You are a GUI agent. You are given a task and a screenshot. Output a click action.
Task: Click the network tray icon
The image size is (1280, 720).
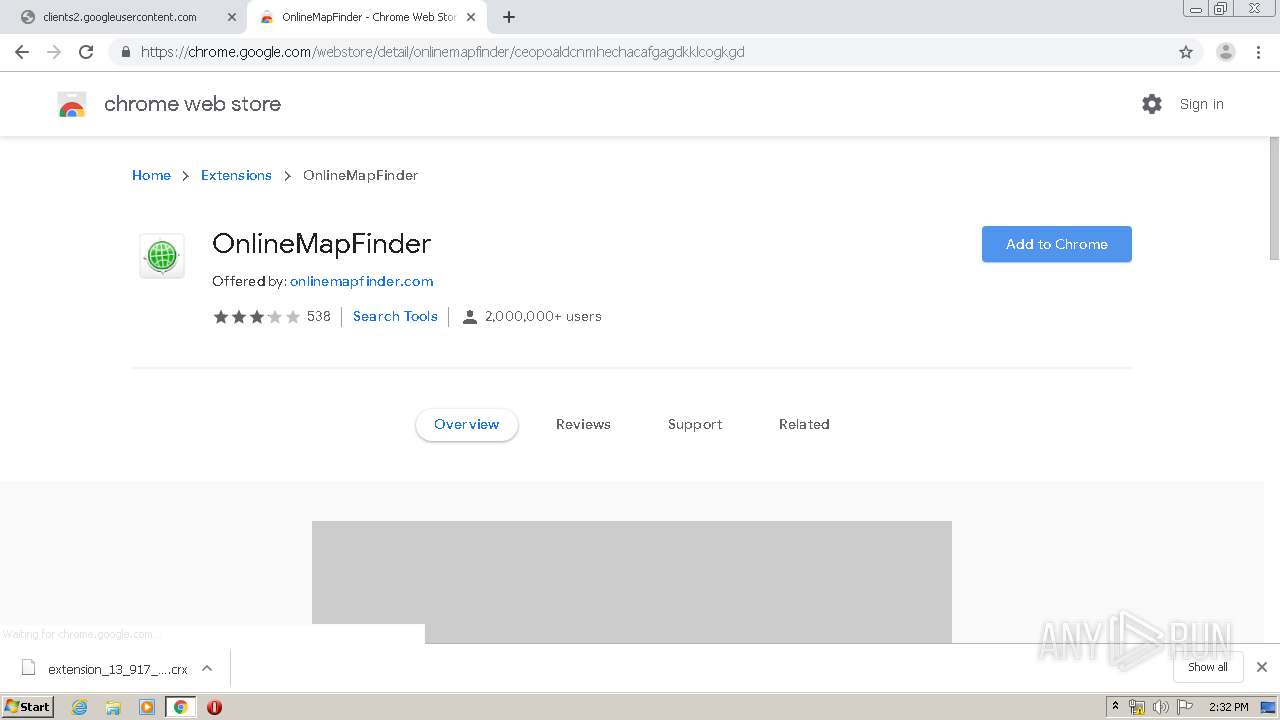(1137, 707)
